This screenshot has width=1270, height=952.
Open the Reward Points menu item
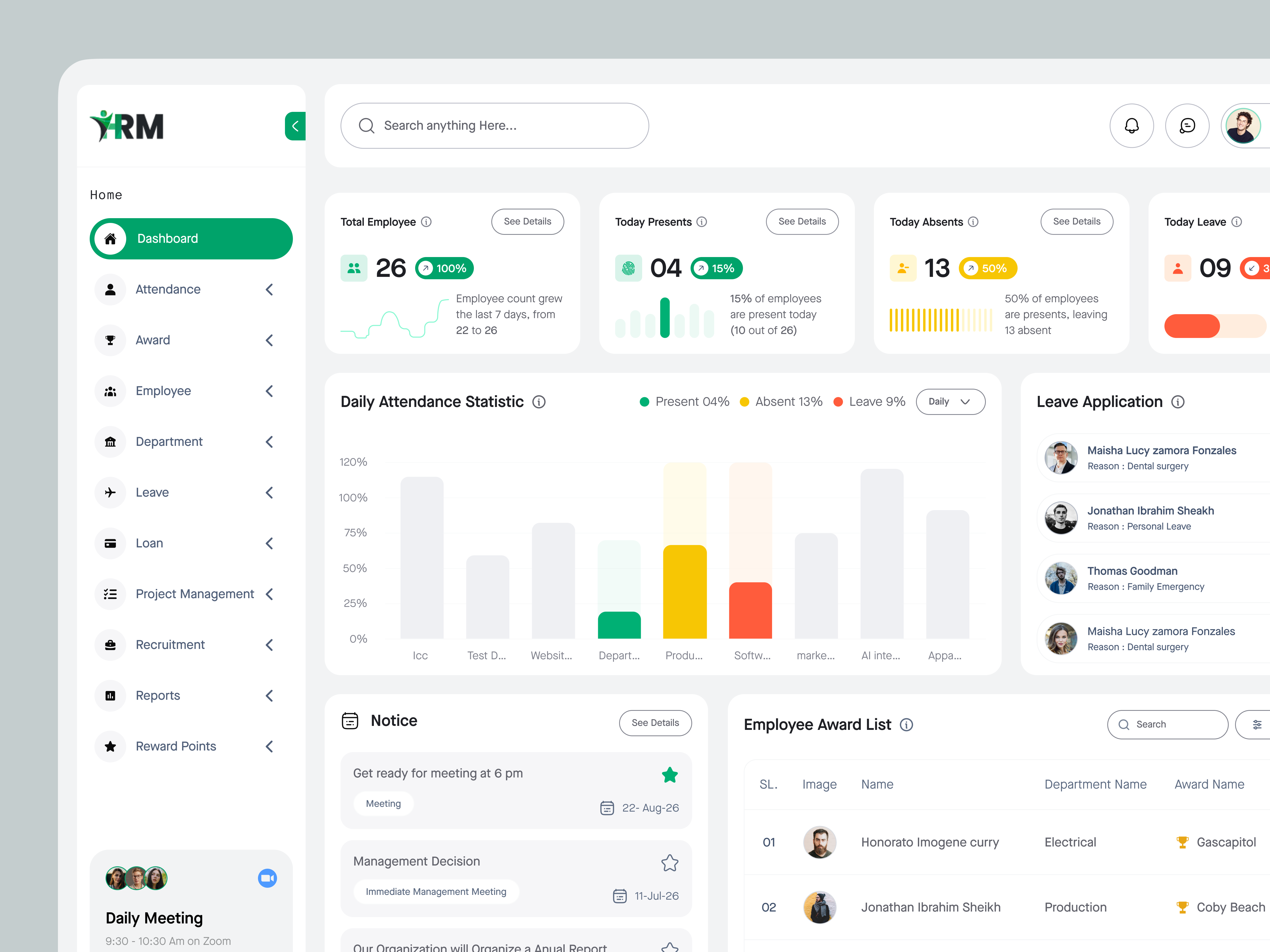[191, 747]
